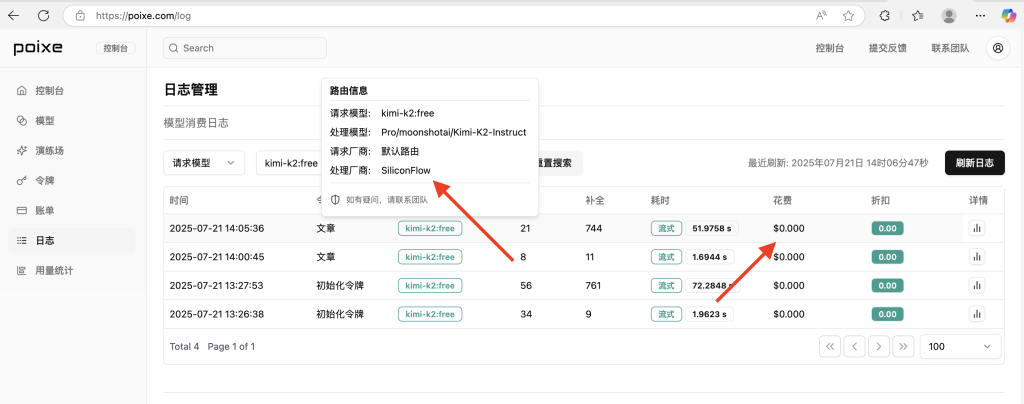Jump to the last page arrow
1024x404 pixels.
click(903, 347)
